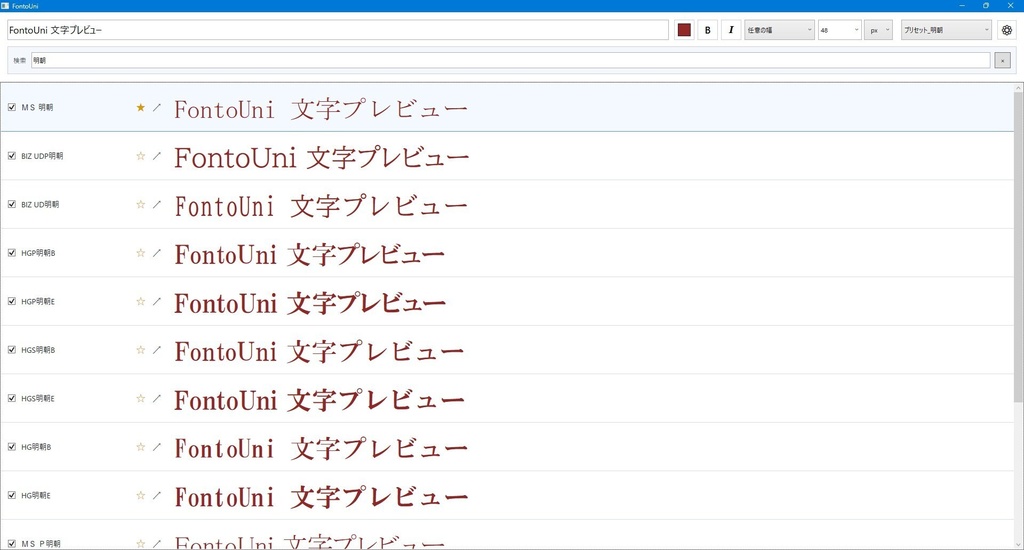
Task: Click the pencil edit icon for MS 明朝
Action: click(x=157, y=107)
